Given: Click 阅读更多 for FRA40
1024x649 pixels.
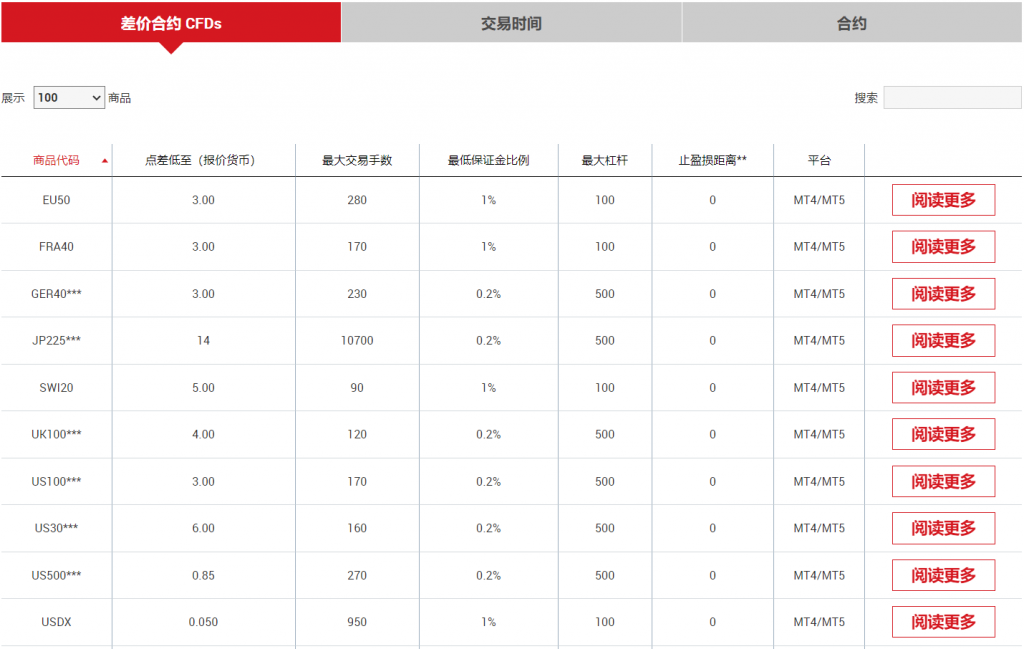Looking at the screenshot, I should (943, 247).
